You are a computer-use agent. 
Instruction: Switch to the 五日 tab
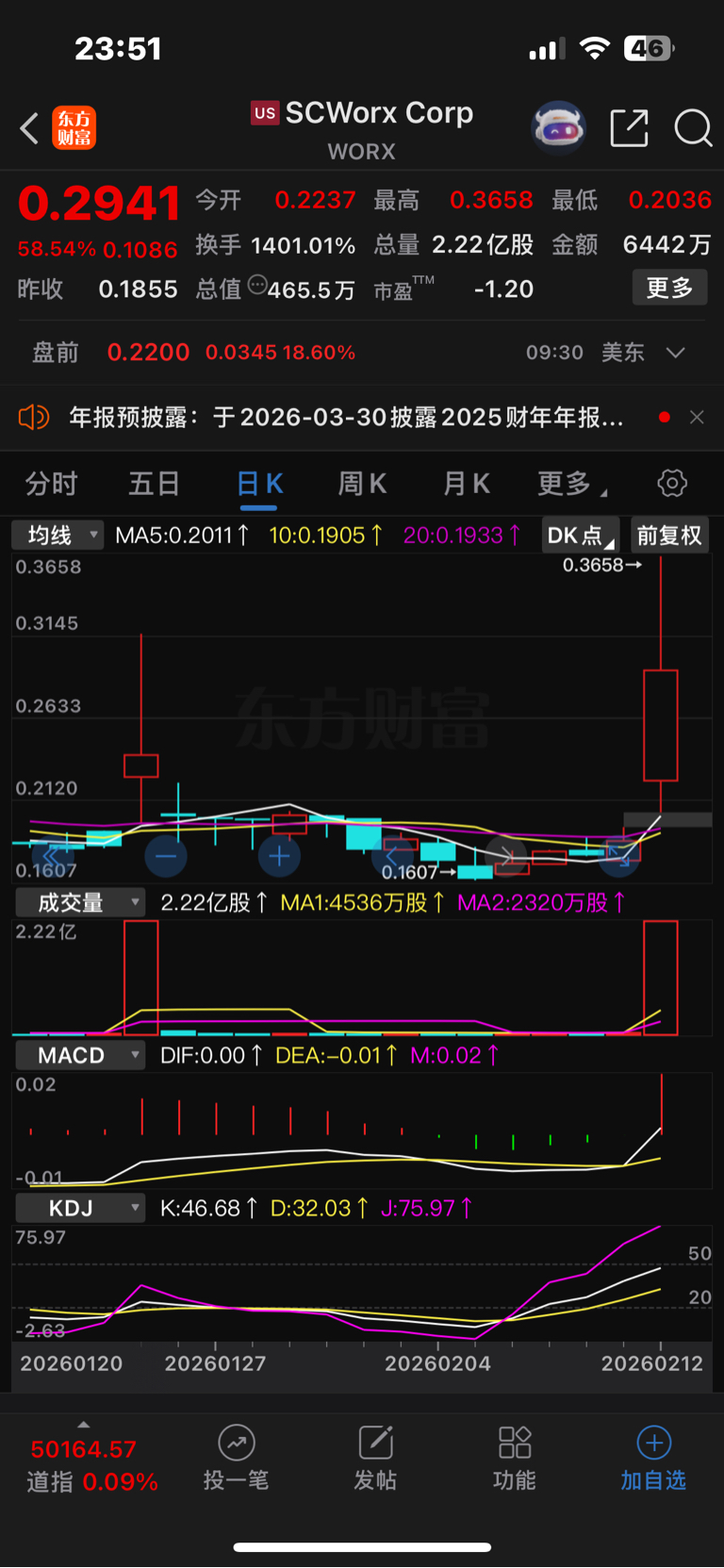point(154,484)
